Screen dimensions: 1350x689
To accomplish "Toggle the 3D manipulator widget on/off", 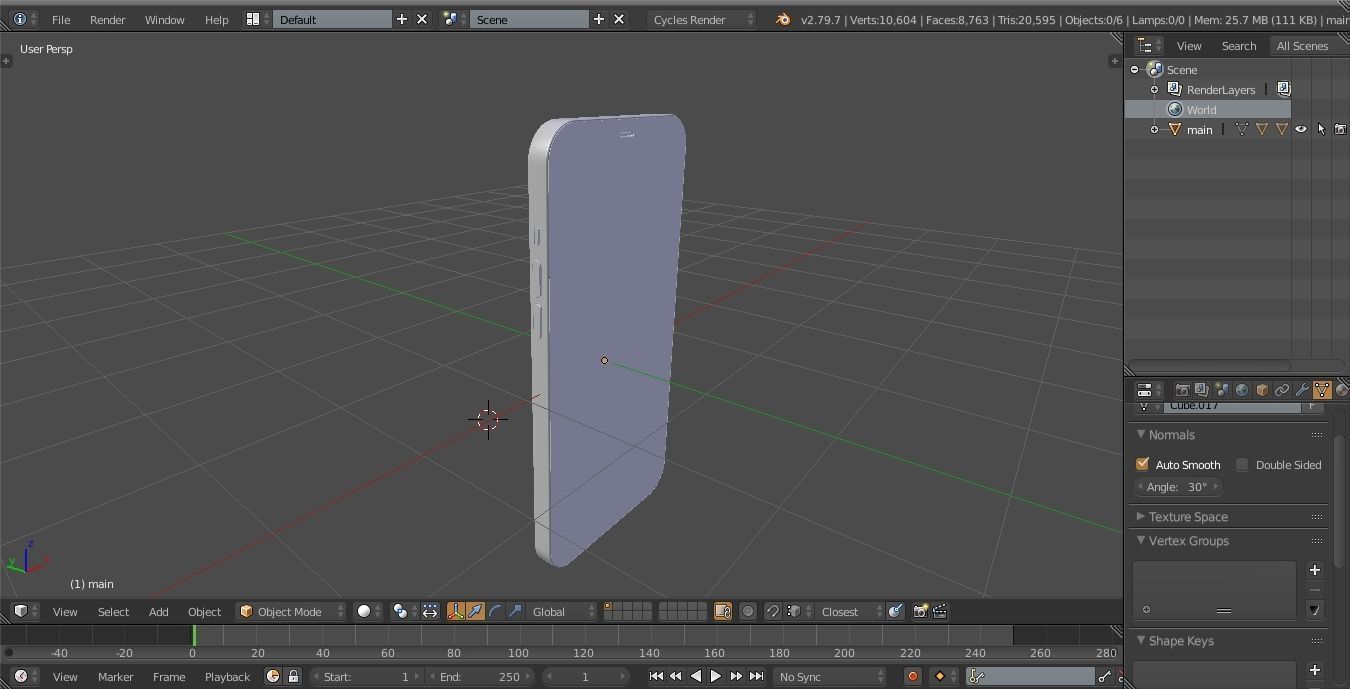I will click(456, 611).
